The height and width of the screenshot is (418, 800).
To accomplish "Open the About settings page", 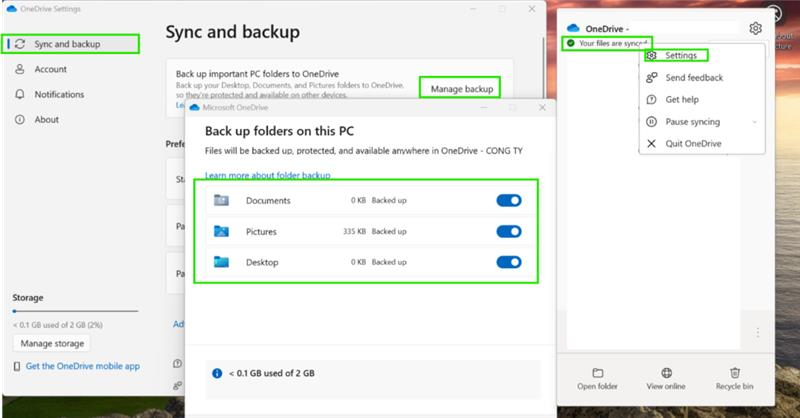I will click(x=46, y=119).
